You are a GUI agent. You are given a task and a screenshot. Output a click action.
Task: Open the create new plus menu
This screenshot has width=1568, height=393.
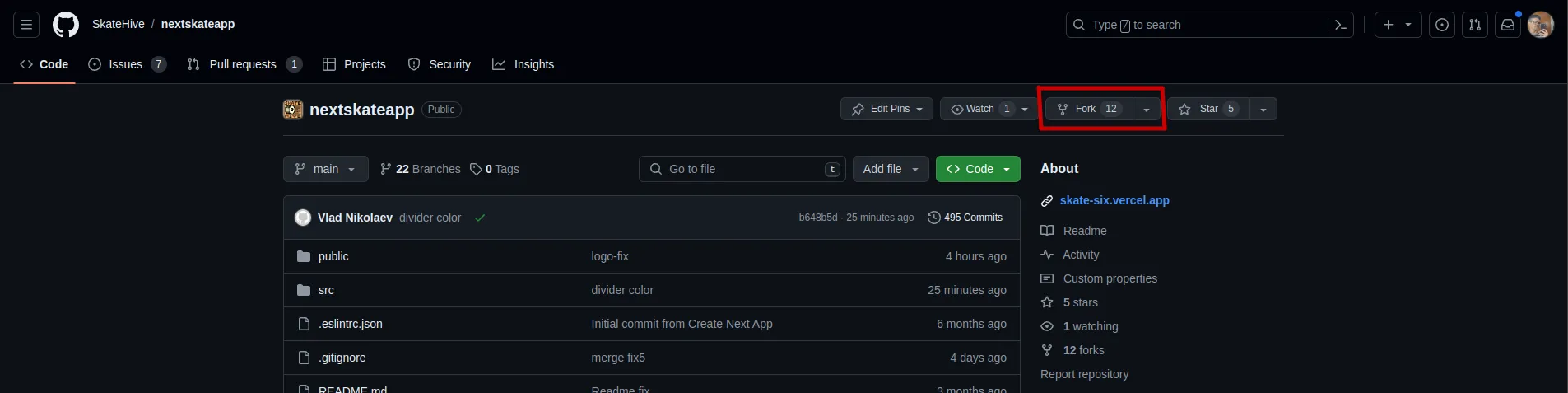1398,25
